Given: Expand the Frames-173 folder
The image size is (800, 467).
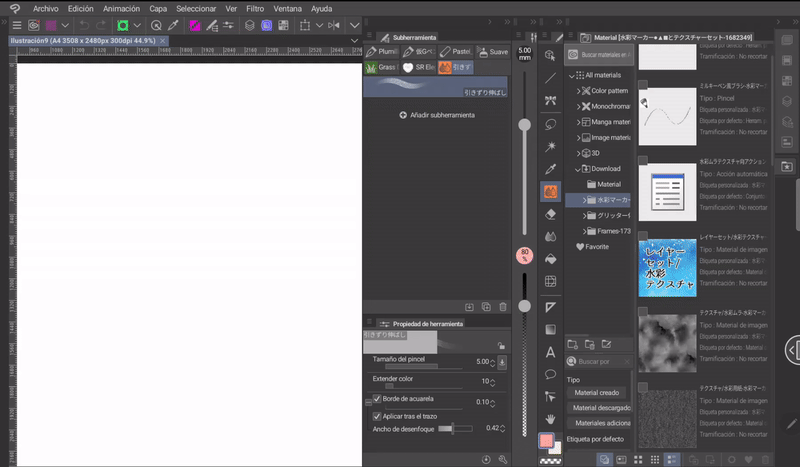Looking at the screenshot, I should pos(585,231).
